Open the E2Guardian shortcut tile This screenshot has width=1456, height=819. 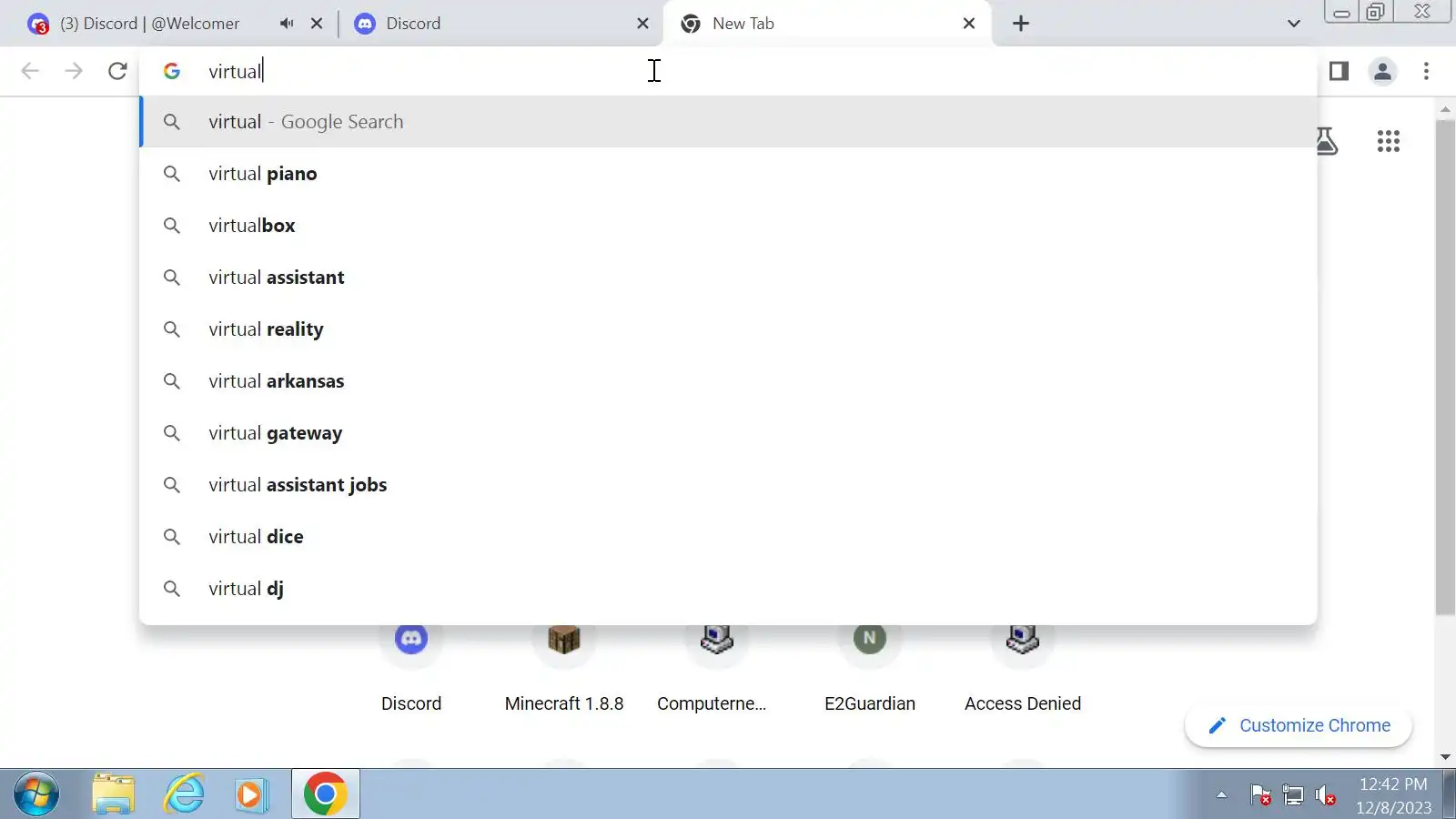pyautogui.click(x=870, y=669)
